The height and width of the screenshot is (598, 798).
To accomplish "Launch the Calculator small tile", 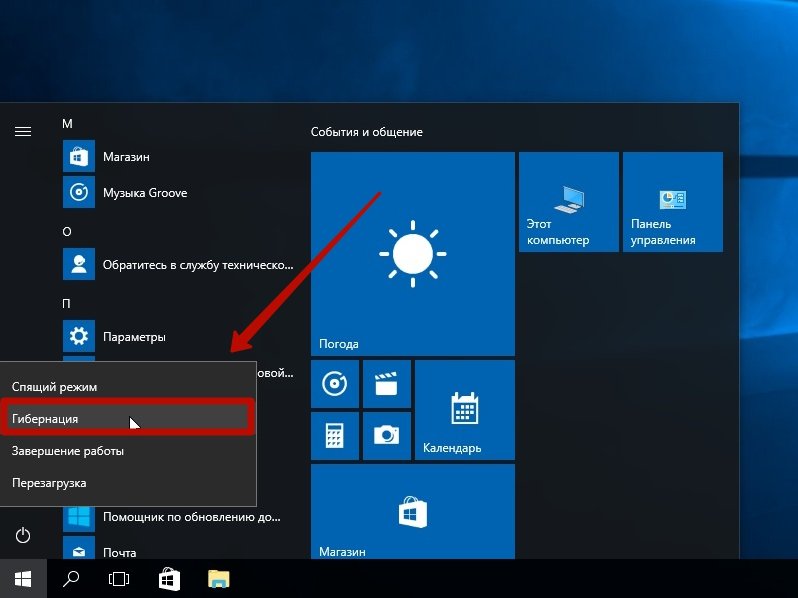I will click(335, 435).
